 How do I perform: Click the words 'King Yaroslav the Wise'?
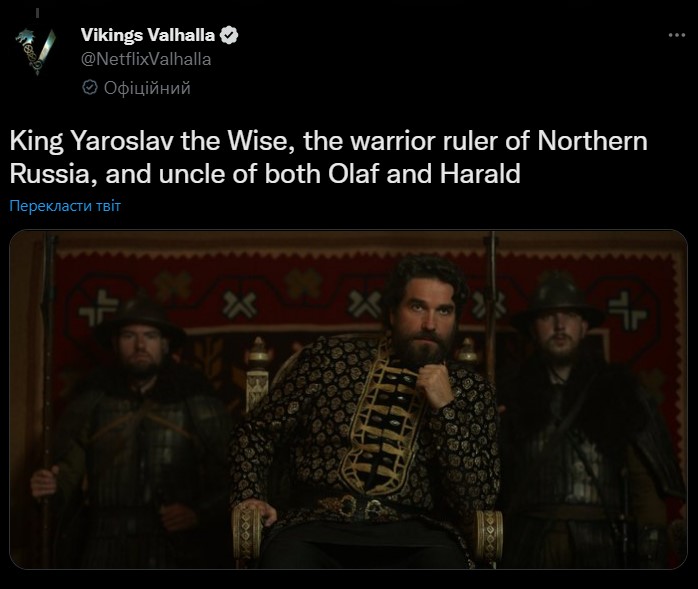[x=152, y=141]
